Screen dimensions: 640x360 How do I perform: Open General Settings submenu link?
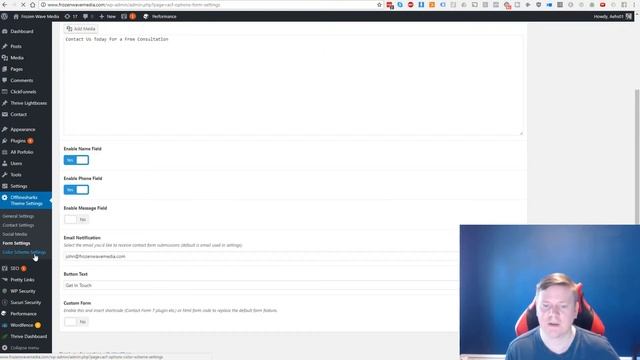pyautogui.click(x=18, y=216)
